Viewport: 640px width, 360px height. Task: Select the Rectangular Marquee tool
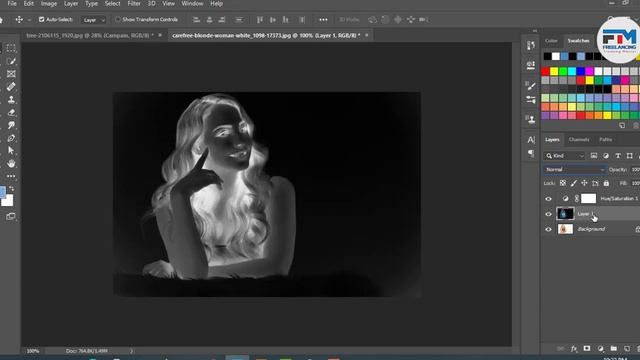(x=11, y=48)
